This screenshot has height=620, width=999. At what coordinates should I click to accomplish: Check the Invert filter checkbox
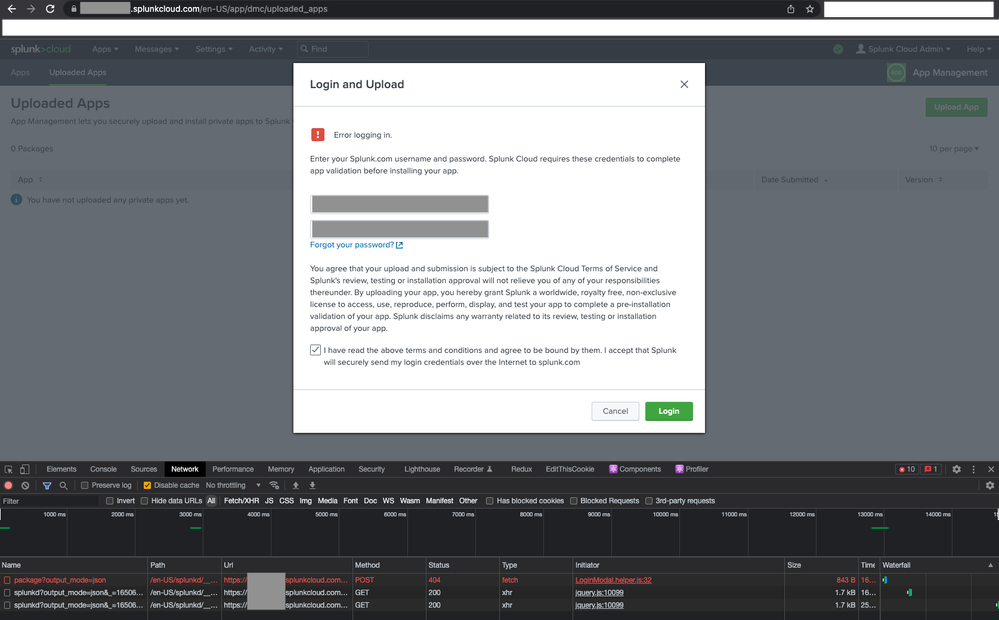point(110,501)
